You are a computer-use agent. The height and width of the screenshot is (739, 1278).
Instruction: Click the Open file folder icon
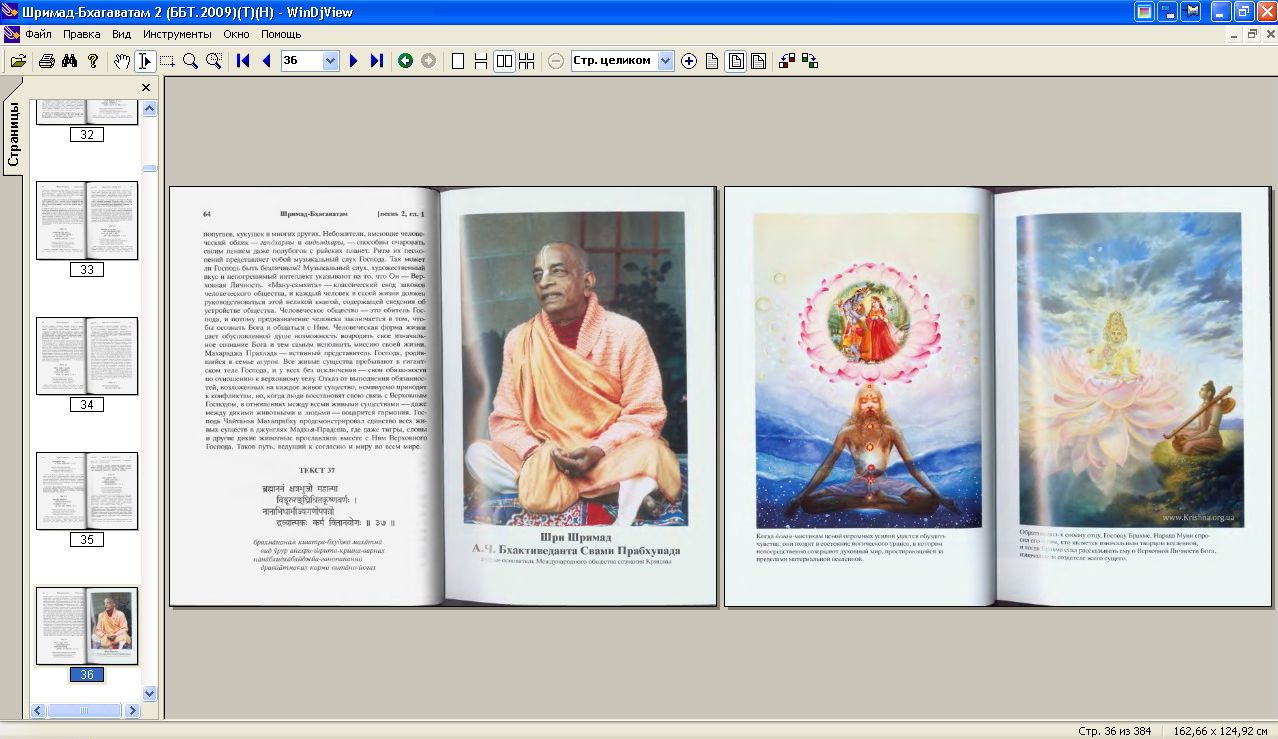(18, 61)
